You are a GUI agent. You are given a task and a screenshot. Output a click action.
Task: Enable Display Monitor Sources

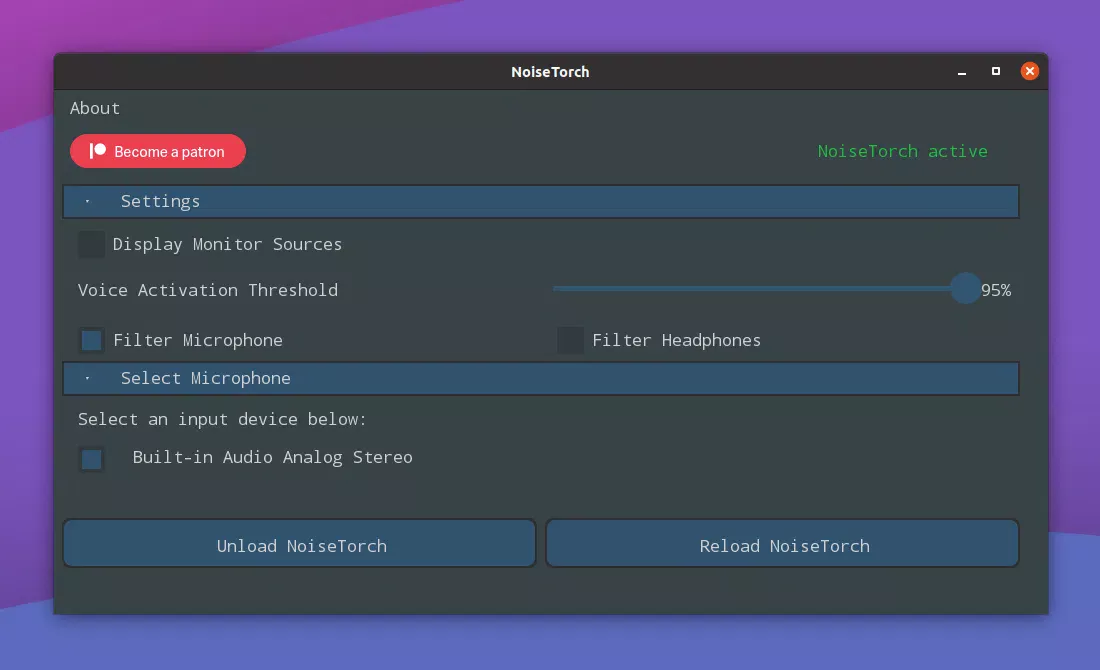coord(91,244)
